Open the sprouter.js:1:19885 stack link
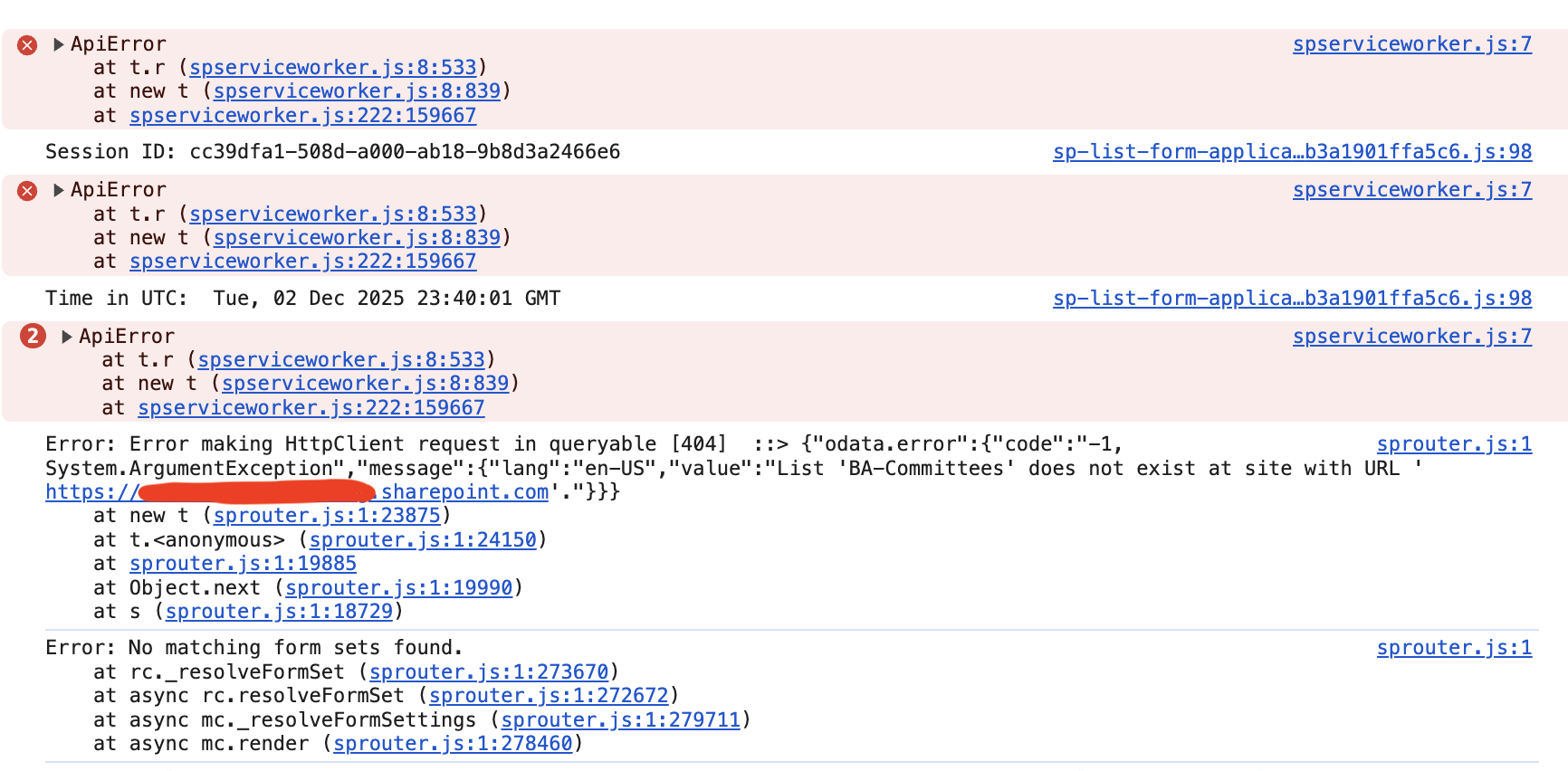The image size is (1568, 771). [243, 564]
